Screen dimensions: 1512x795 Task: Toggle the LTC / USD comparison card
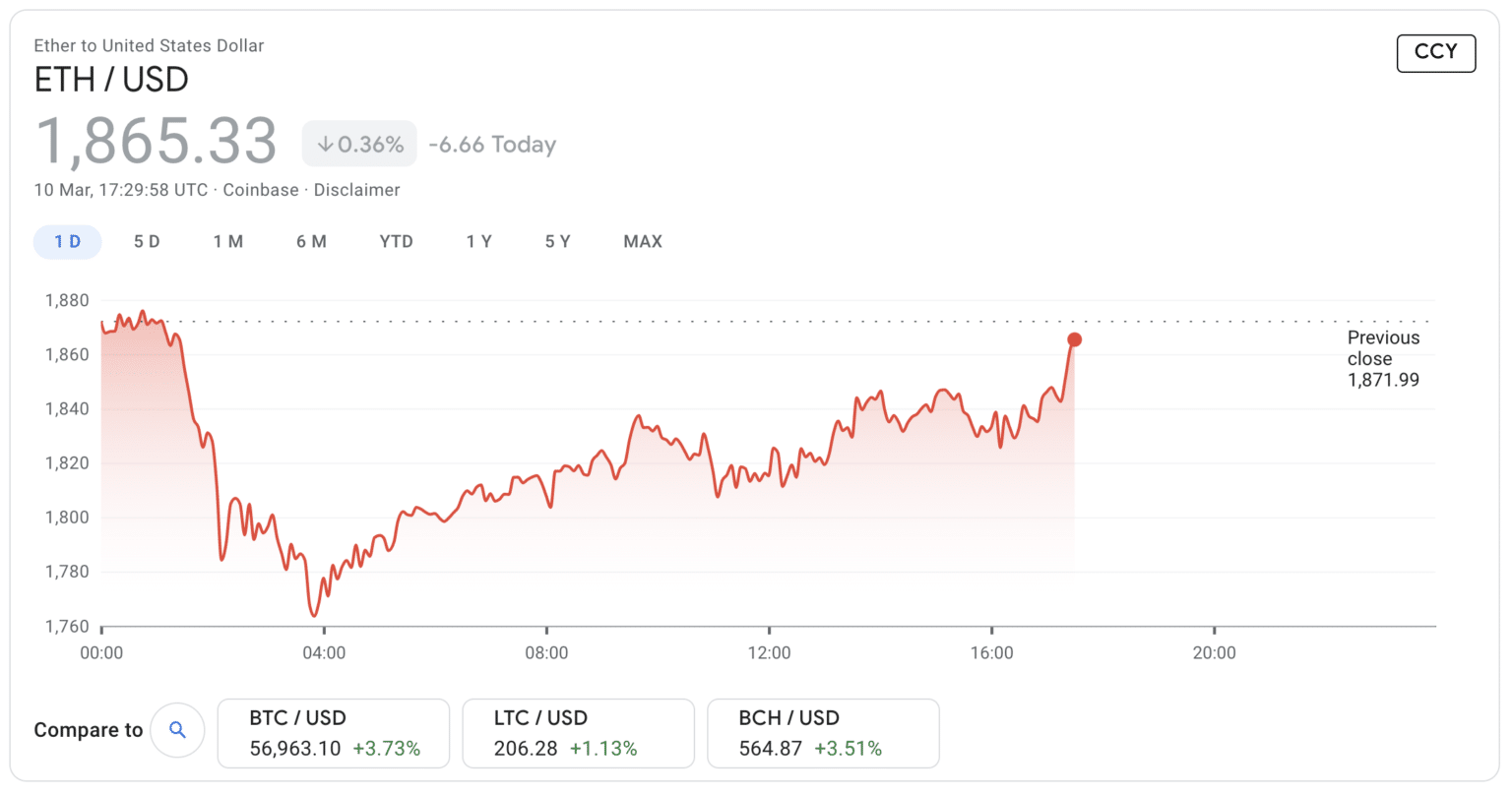coord(578,732)
